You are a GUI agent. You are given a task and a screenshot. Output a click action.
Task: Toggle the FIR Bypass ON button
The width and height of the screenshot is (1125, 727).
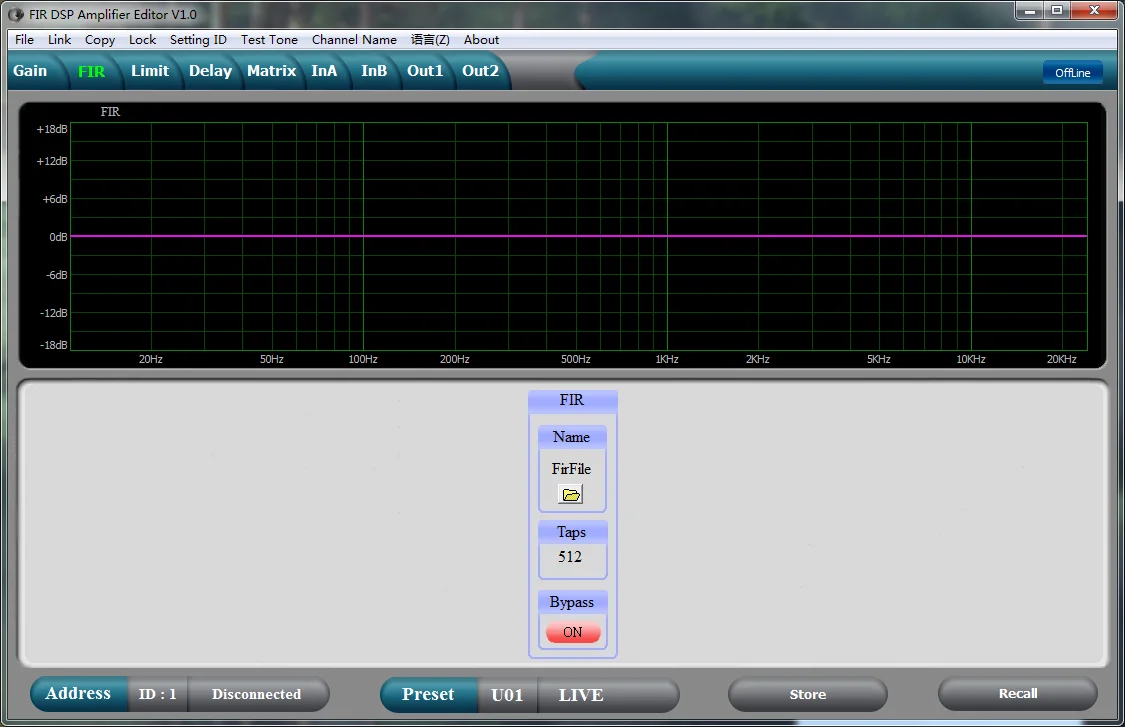573,632
